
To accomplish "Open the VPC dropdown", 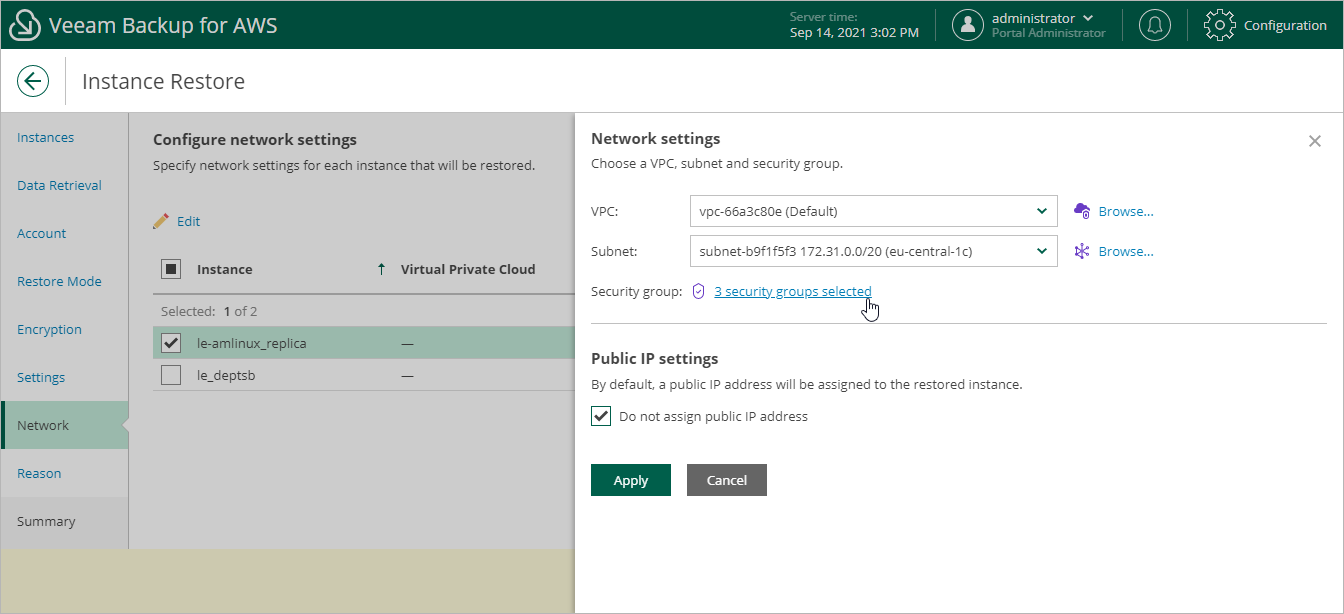I will click(x=1042, y=211).
